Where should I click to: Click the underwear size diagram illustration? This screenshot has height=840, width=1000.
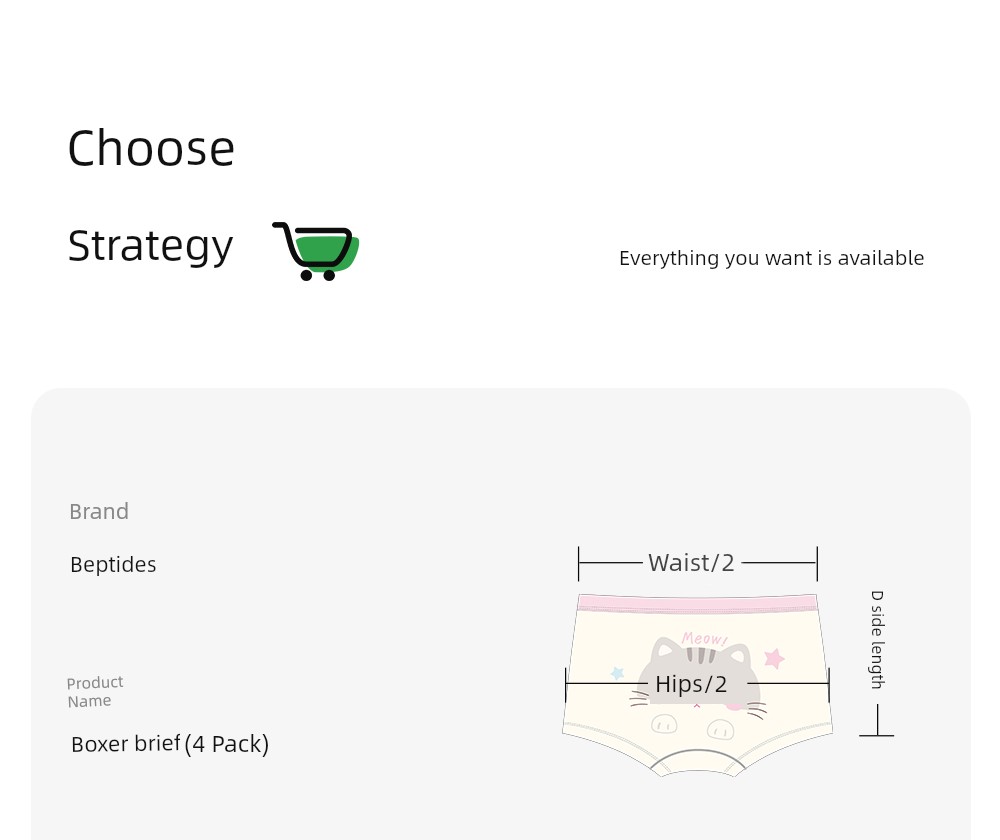click(x=698, y=661)
